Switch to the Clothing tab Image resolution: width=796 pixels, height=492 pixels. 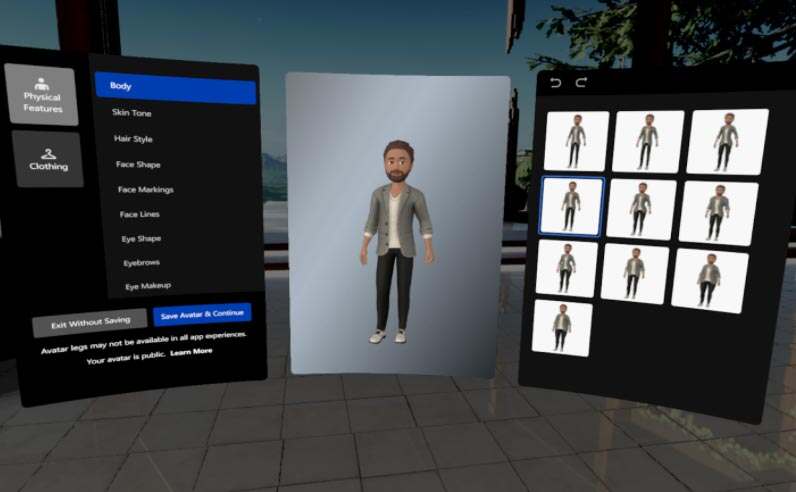point(48,160)
